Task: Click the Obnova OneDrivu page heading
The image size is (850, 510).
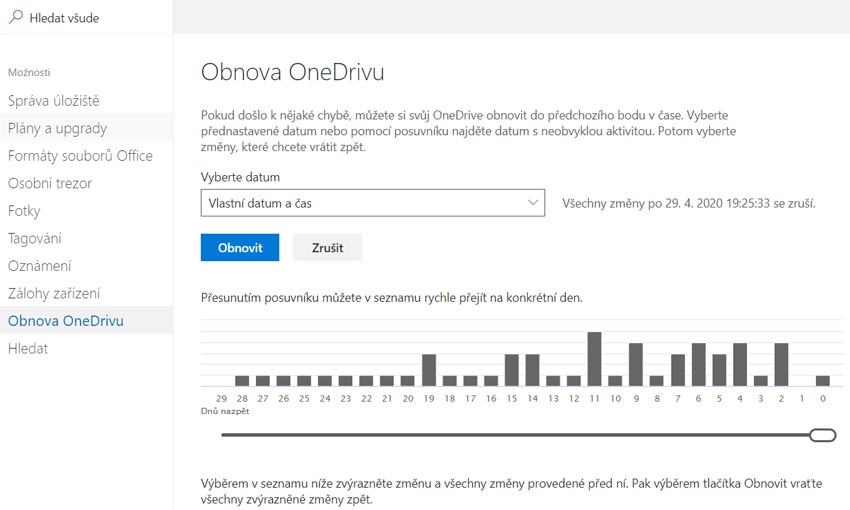Action: [293, 72]
